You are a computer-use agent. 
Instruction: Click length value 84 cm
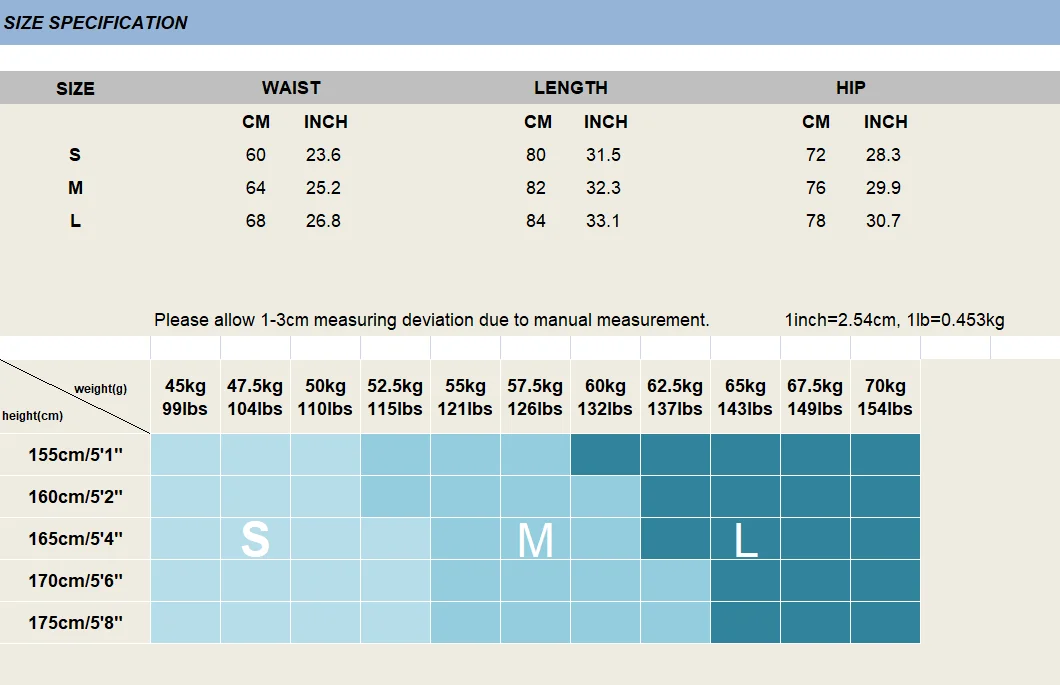[x=536, y=221]
